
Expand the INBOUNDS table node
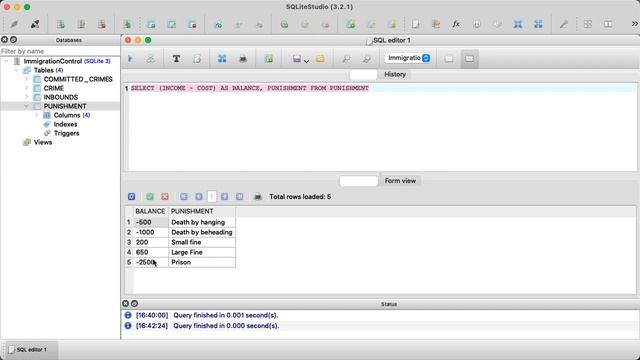pos(27,97)
